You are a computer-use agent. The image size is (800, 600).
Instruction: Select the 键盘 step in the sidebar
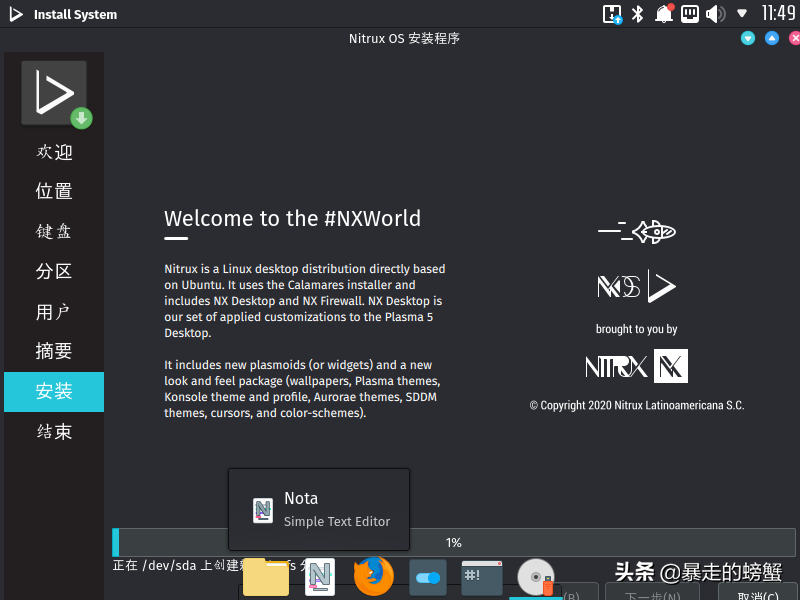pos(54,231)
